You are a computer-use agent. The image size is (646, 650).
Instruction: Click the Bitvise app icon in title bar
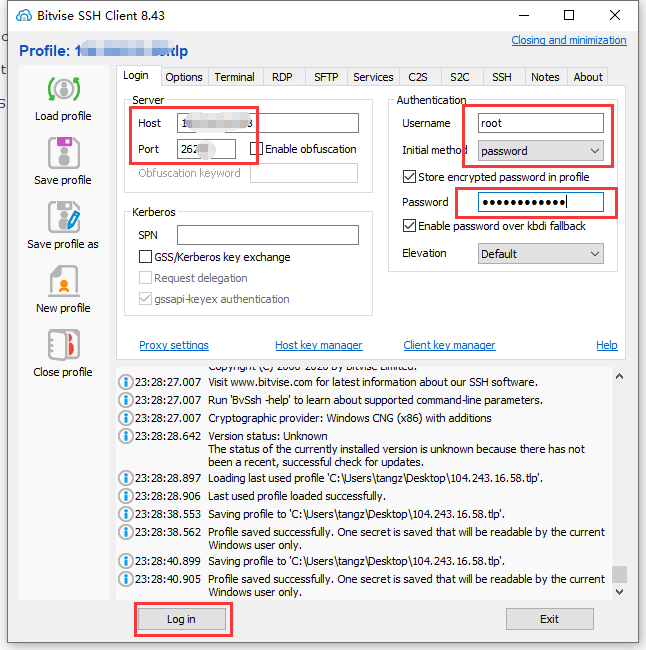tap(24, 15)
